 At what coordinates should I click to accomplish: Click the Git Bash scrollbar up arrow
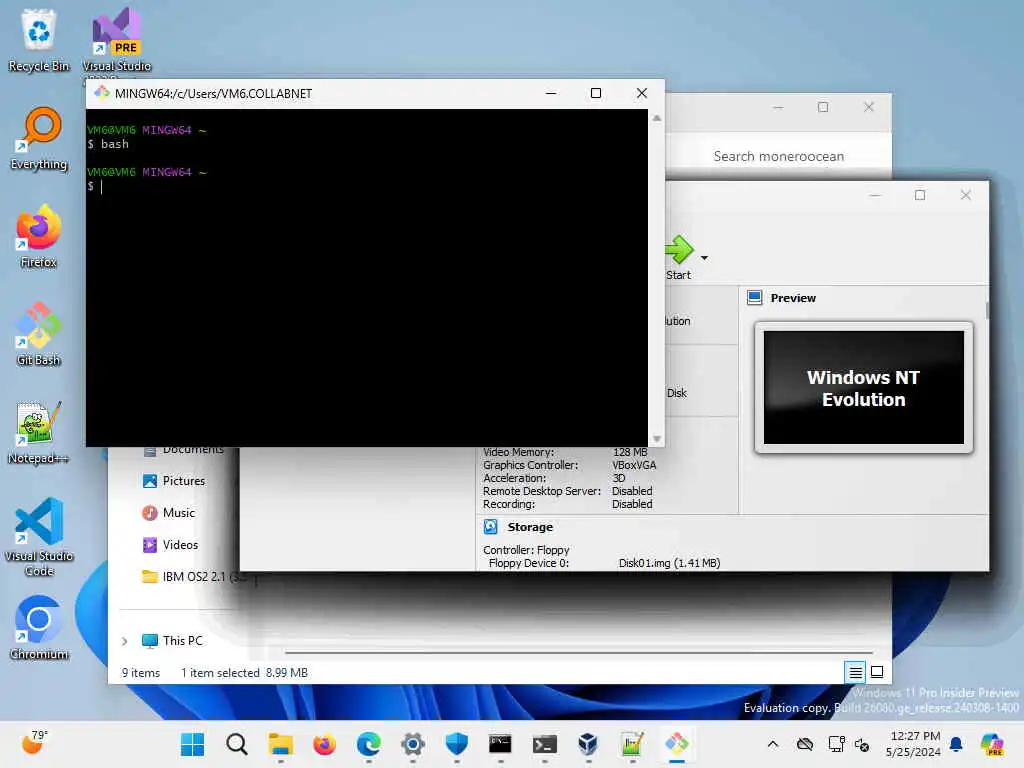tap(656, 118)
